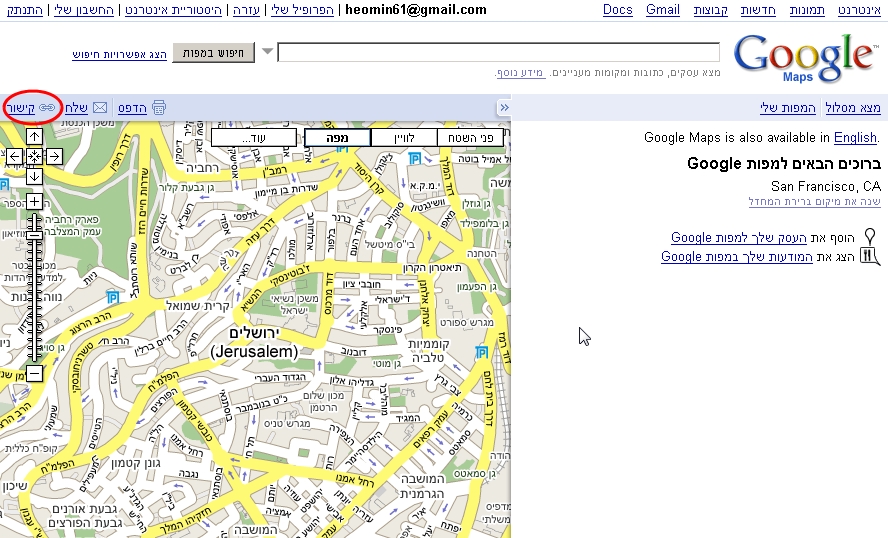This screenshot has height=538, width=888.
Task: Click the שלח send link
Action: coord(76,108)
